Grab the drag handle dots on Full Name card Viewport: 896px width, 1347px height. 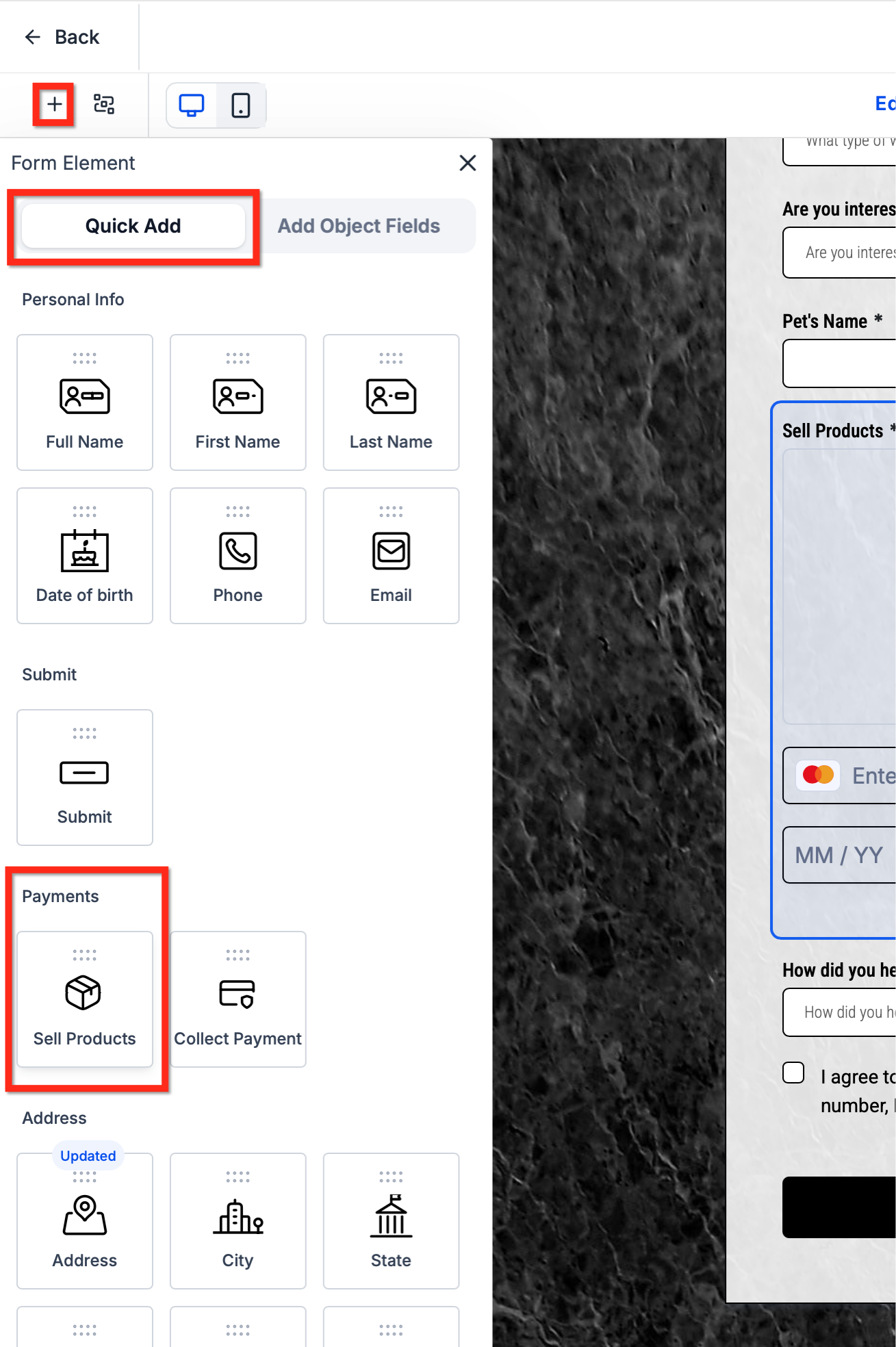click(85, 358)
